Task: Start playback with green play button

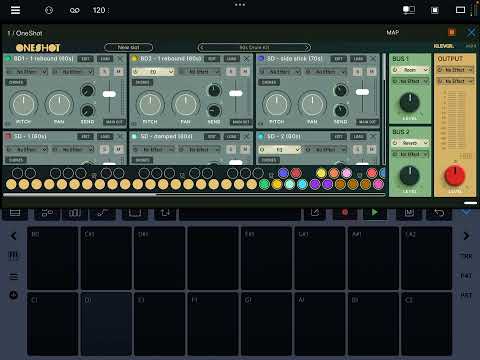Action: pos(375,212)
